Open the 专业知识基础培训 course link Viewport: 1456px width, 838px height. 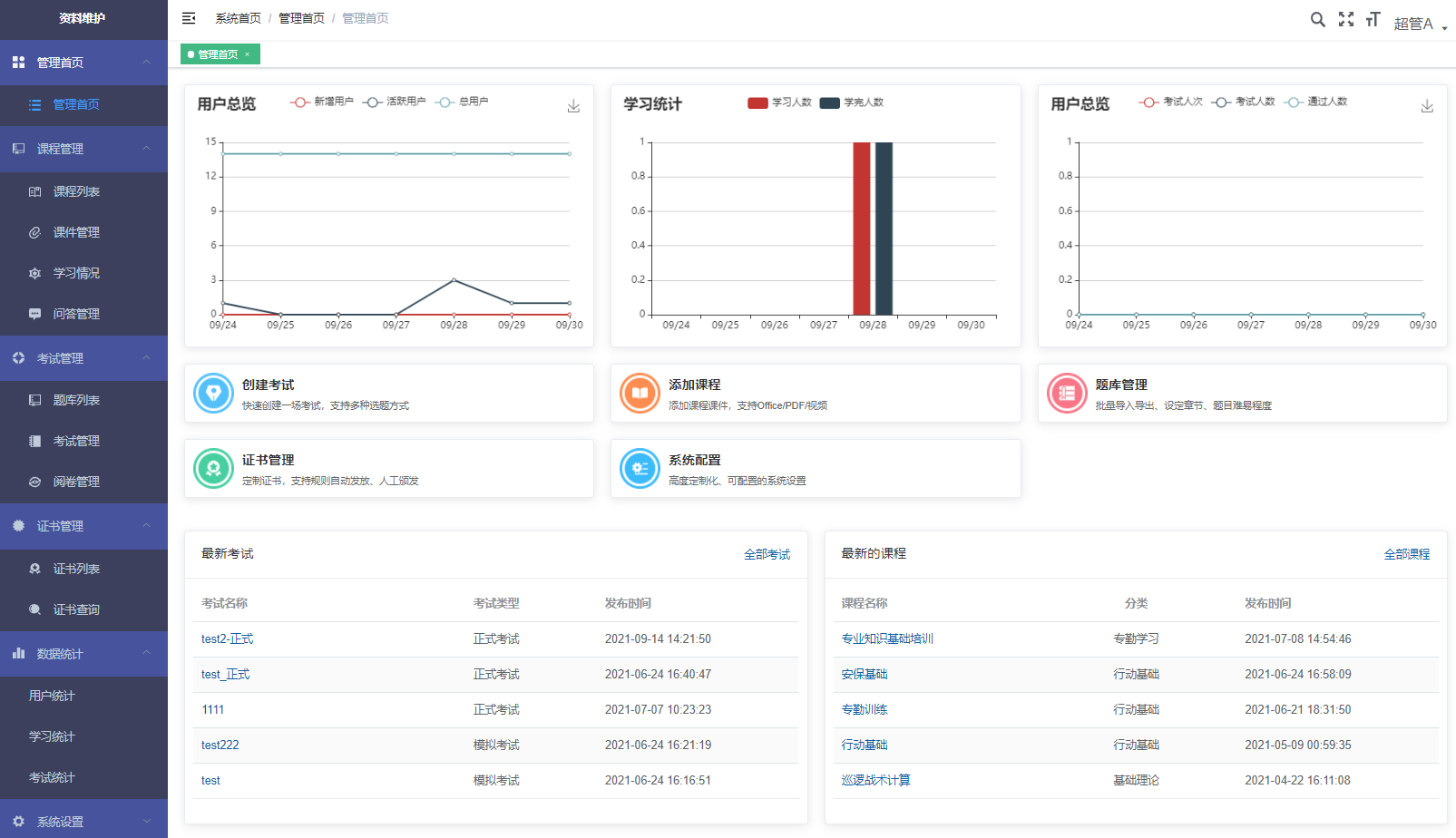click(x=887, y=638)
